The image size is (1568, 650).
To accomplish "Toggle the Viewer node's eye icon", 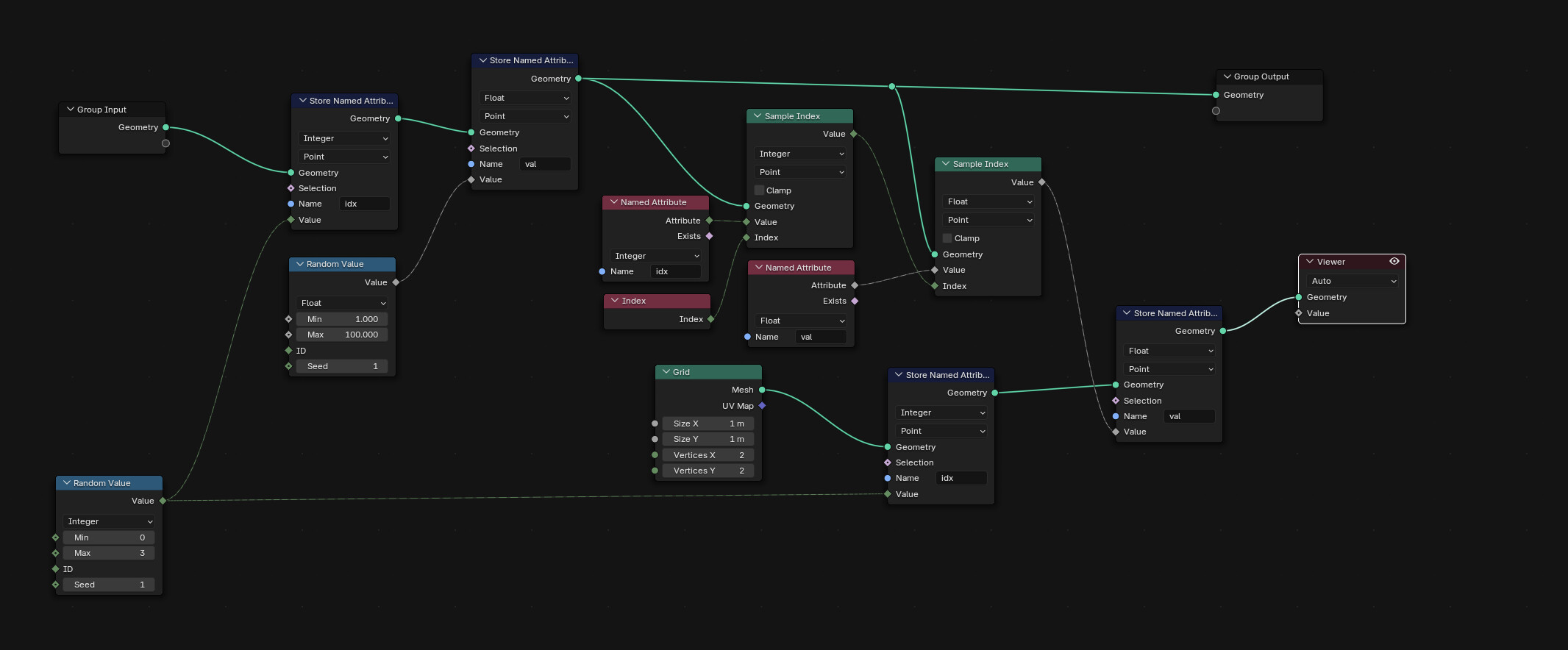I will coord(1394,262).
